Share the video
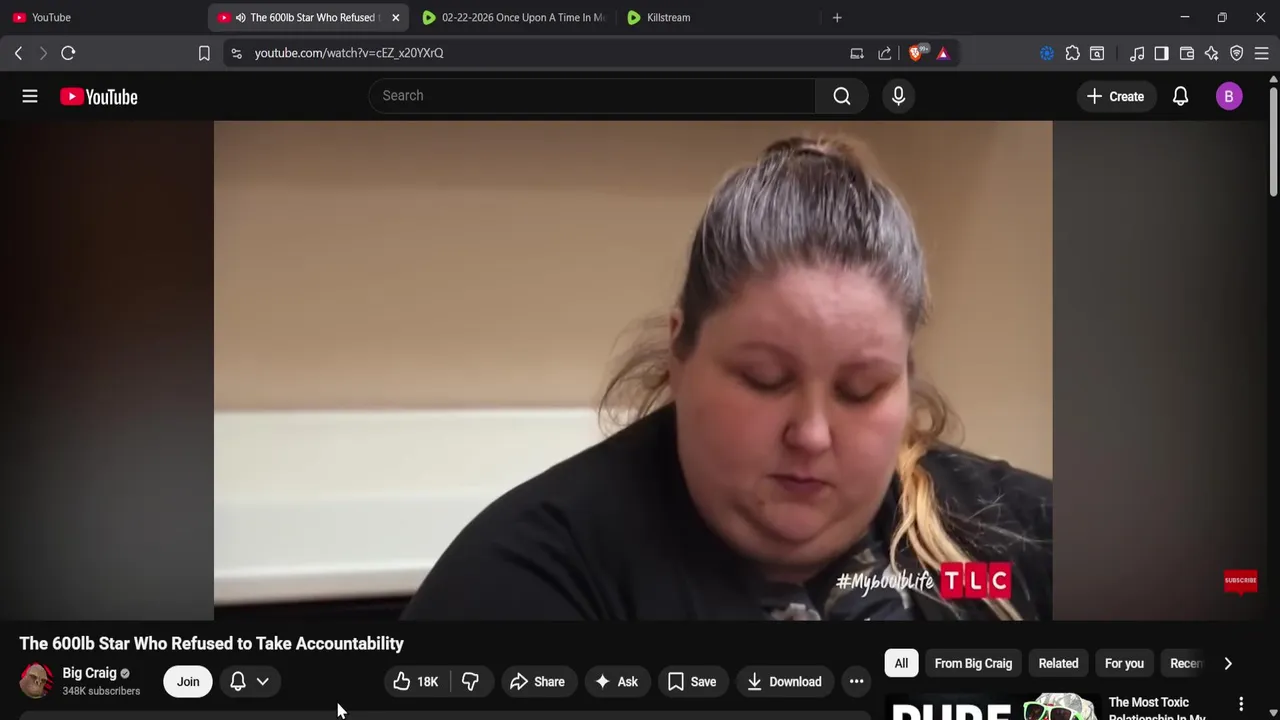1280x720 pixels. point(538,682)
